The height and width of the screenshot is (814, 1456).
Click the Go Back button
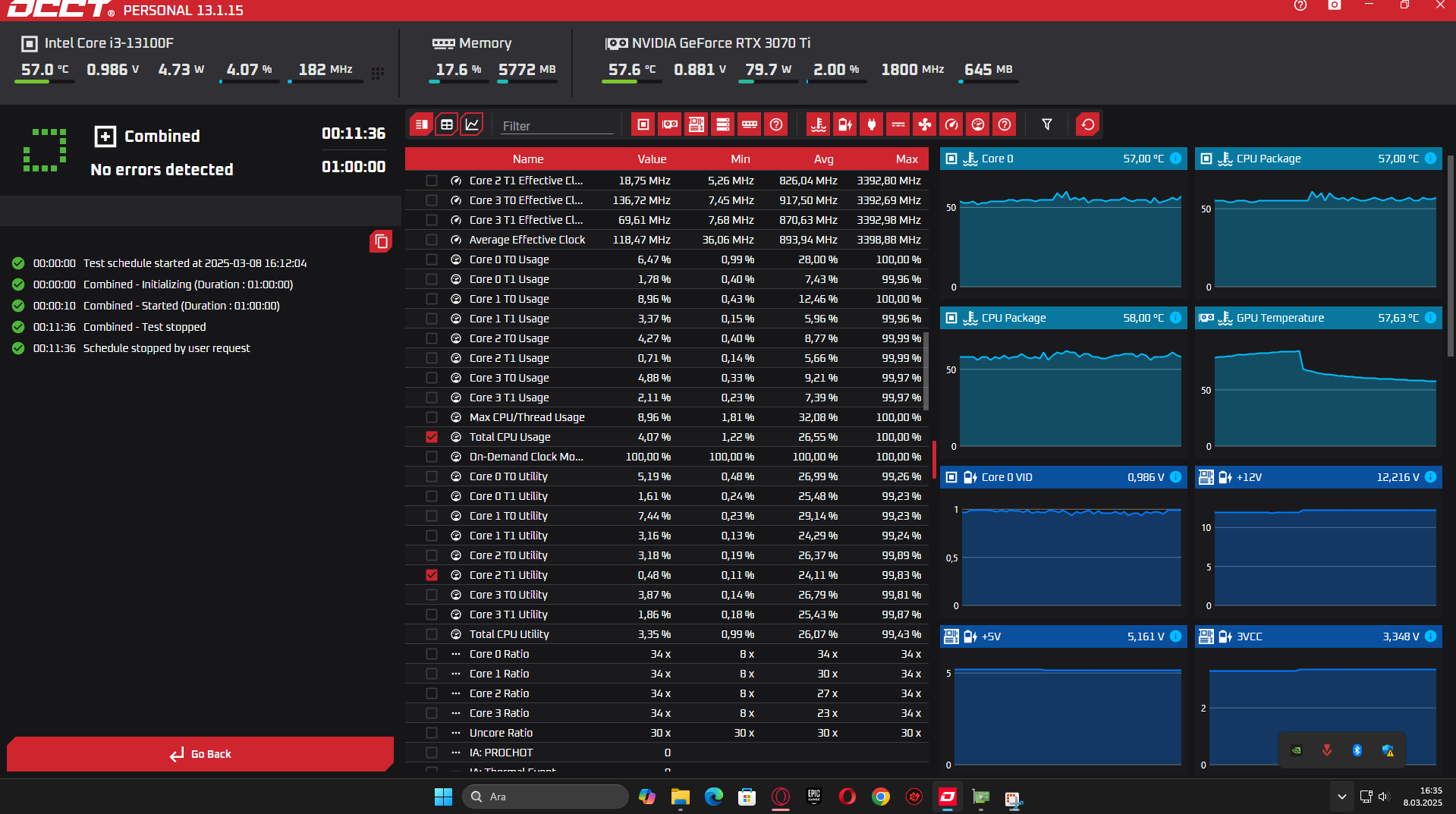(200, 754)
